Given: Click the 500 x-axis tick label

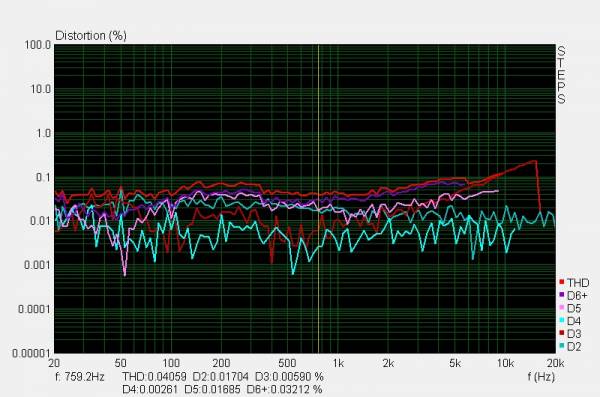Looking at the screenshot, I should tap(287, 363).
